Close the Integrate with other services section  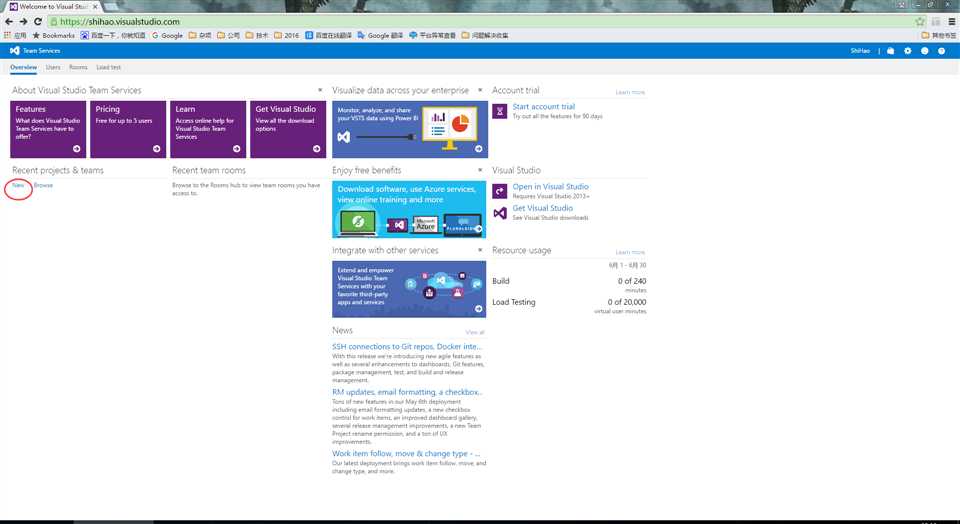(480, 250)
